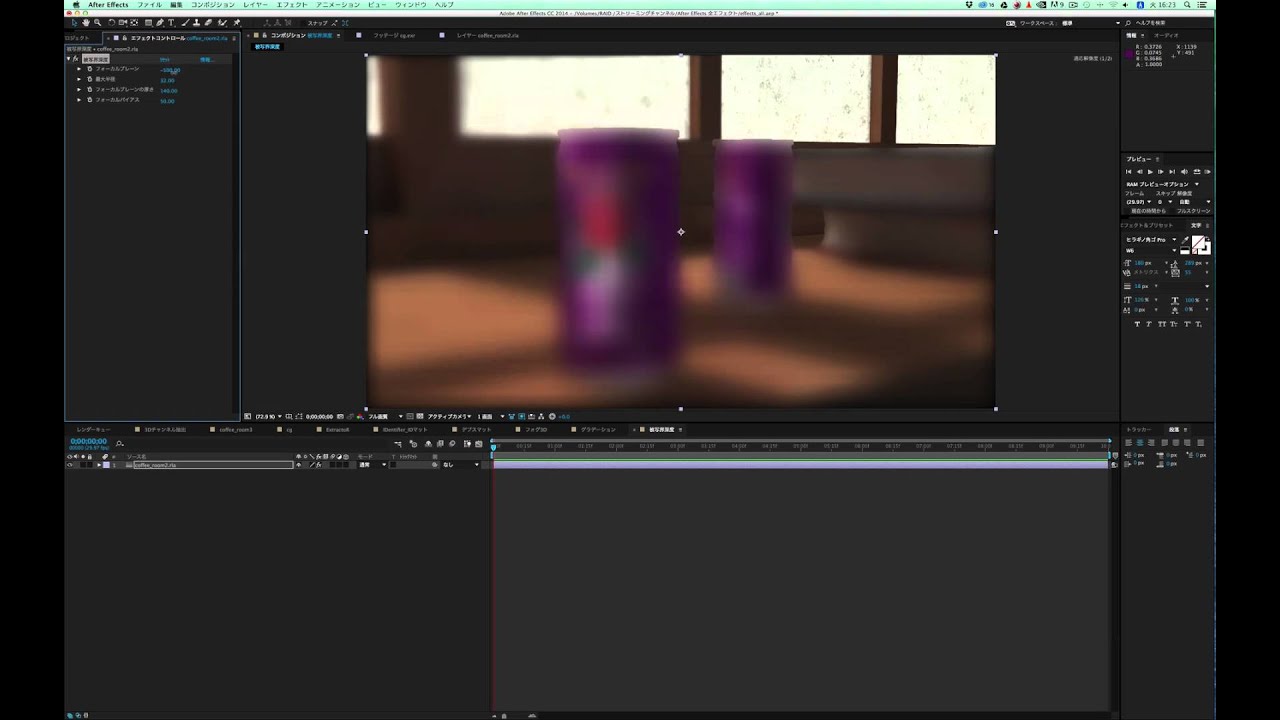1280x720 pixels.
Task: Open the コンポジション menu
Action: pos(212,5)
